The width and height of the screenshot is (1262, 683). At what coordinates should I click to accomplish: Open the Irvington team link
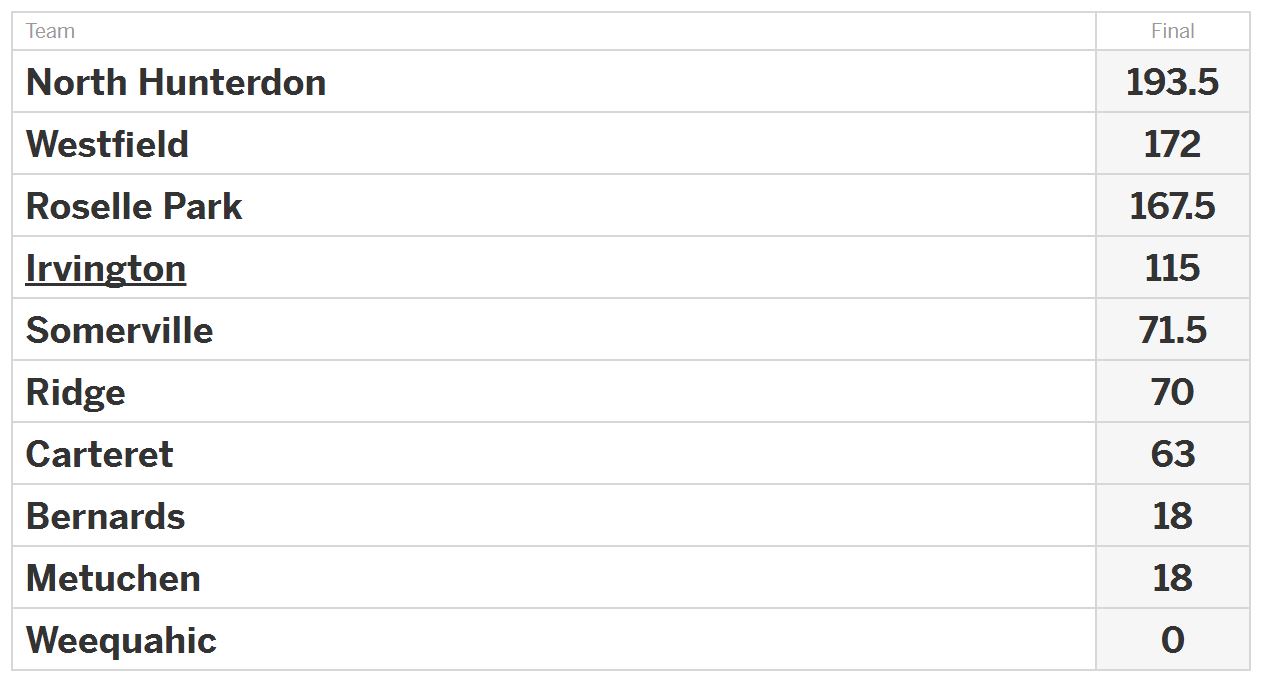106,269
